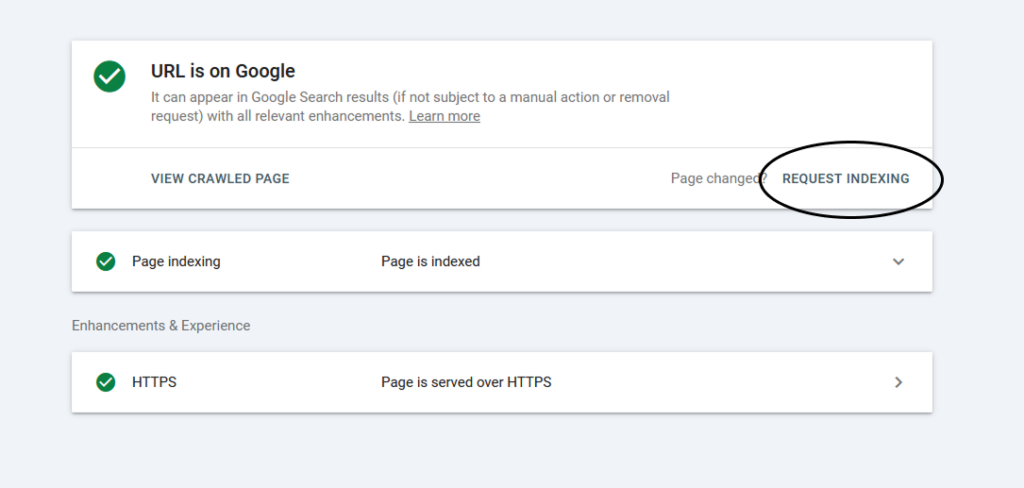Open the Learn more link
Viewport: 1024px width, 488px height.
tap(444, 116)
